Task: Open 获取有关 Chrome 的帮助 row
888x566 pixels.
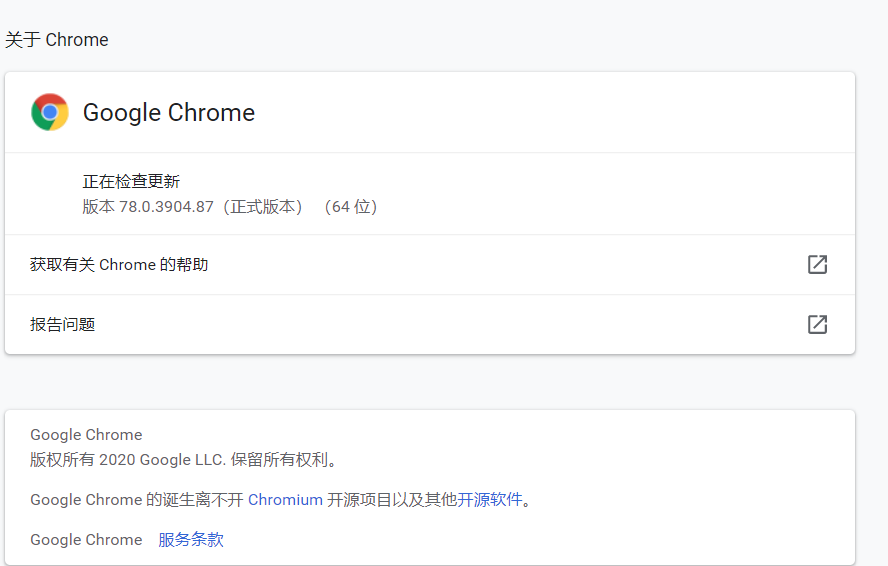Action: click(430, 265)
